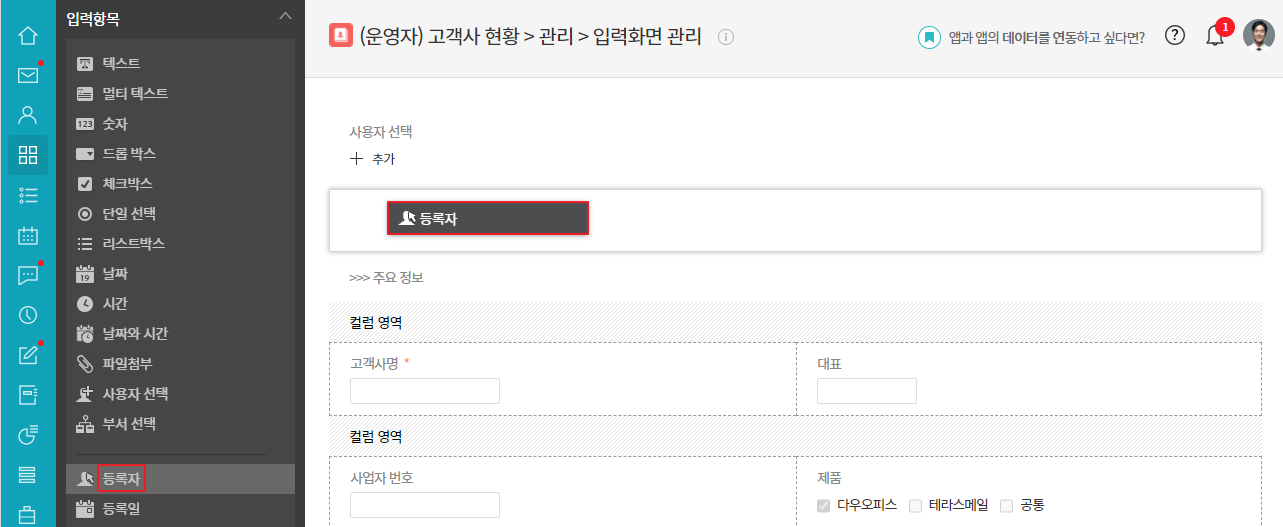Toggle the 다우오피스 checkbox
The height and width of the screenshot is (527, 1283).
pyautogui.click(x=824, y=506)
